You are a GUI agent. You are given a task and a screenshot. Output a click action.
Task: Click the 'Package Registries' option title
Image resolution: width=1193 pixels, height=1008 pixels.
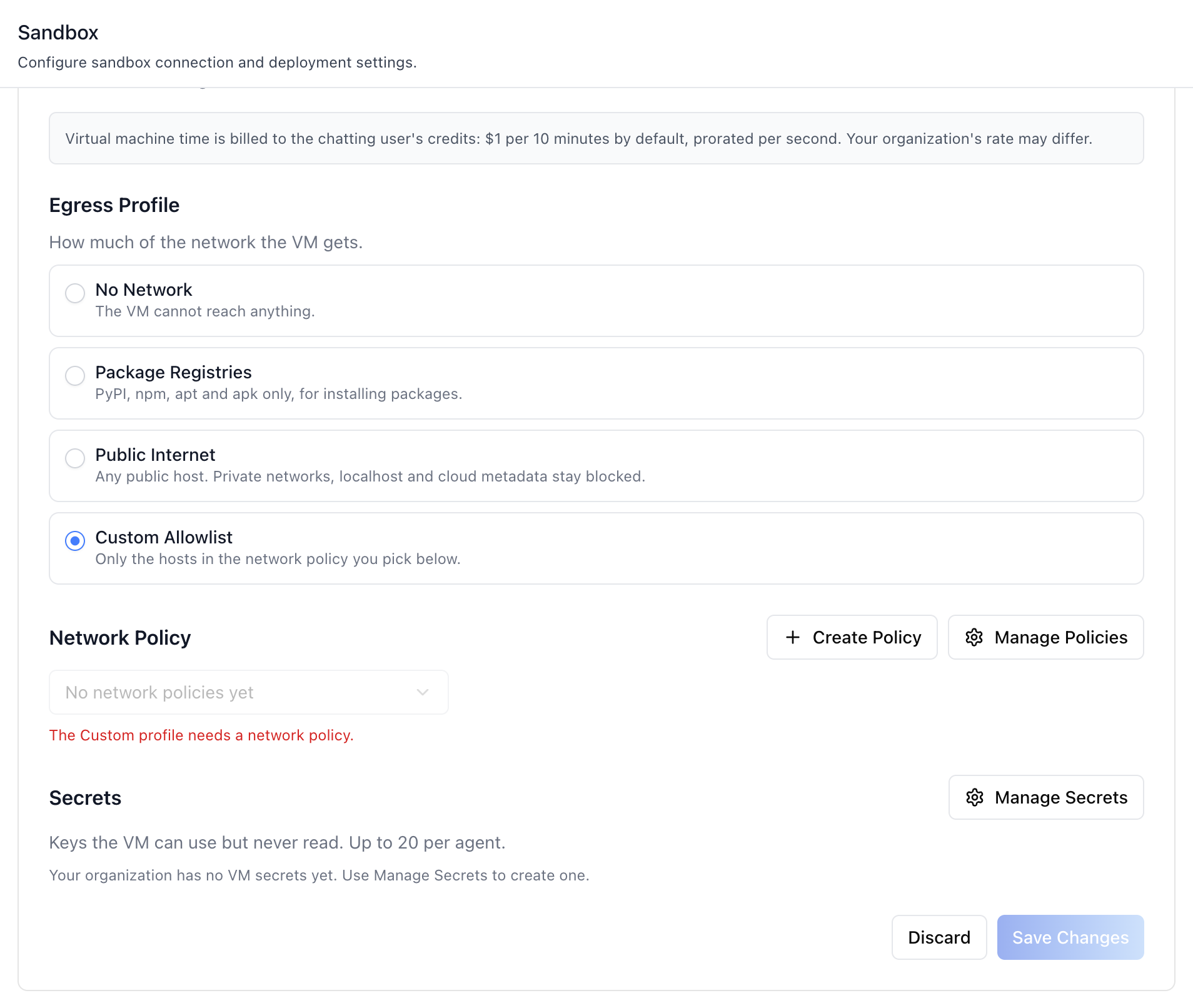point(173,372)
